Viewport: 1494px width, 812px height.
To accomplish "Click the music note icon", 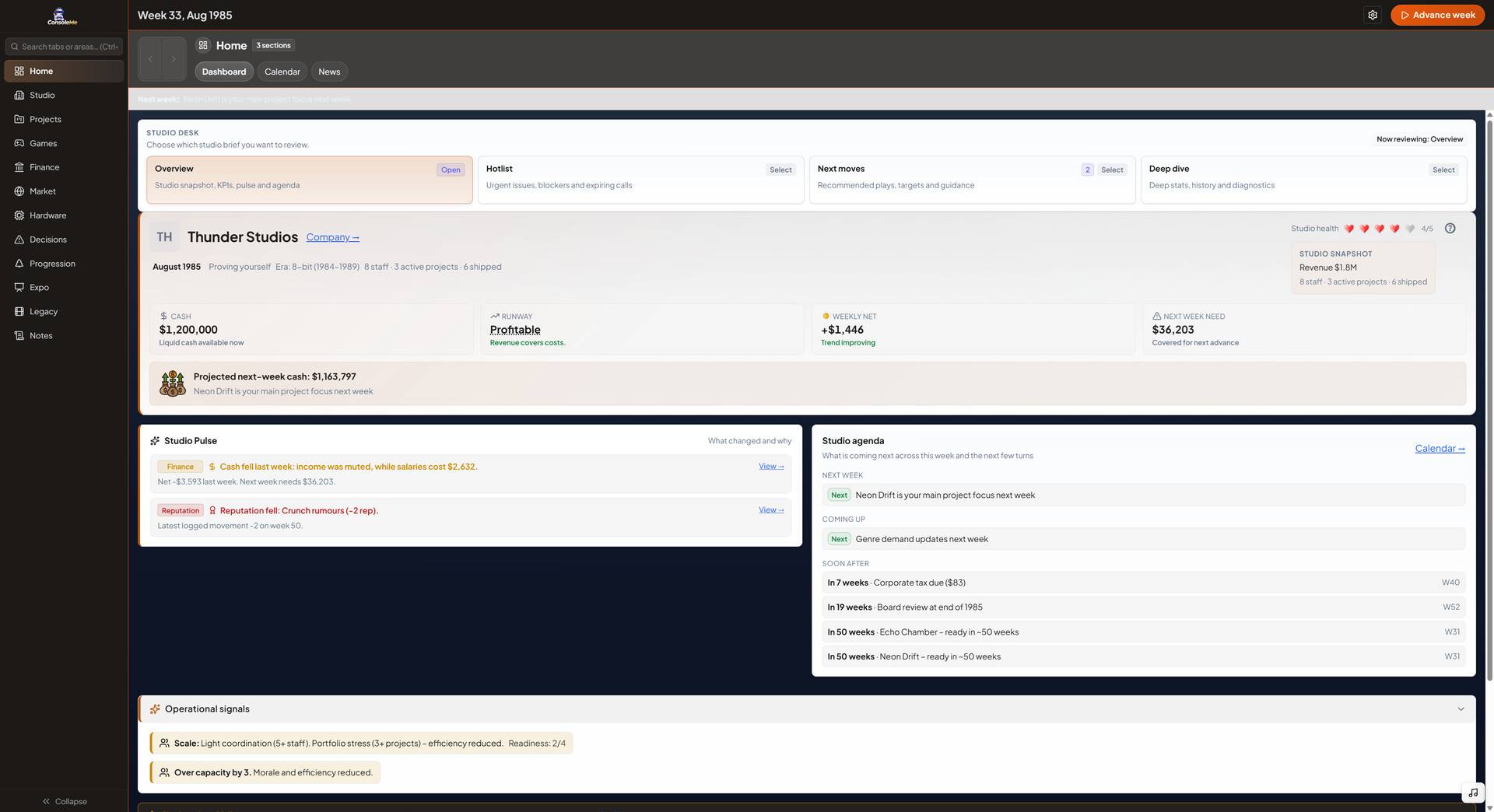I will point(1473,793).
